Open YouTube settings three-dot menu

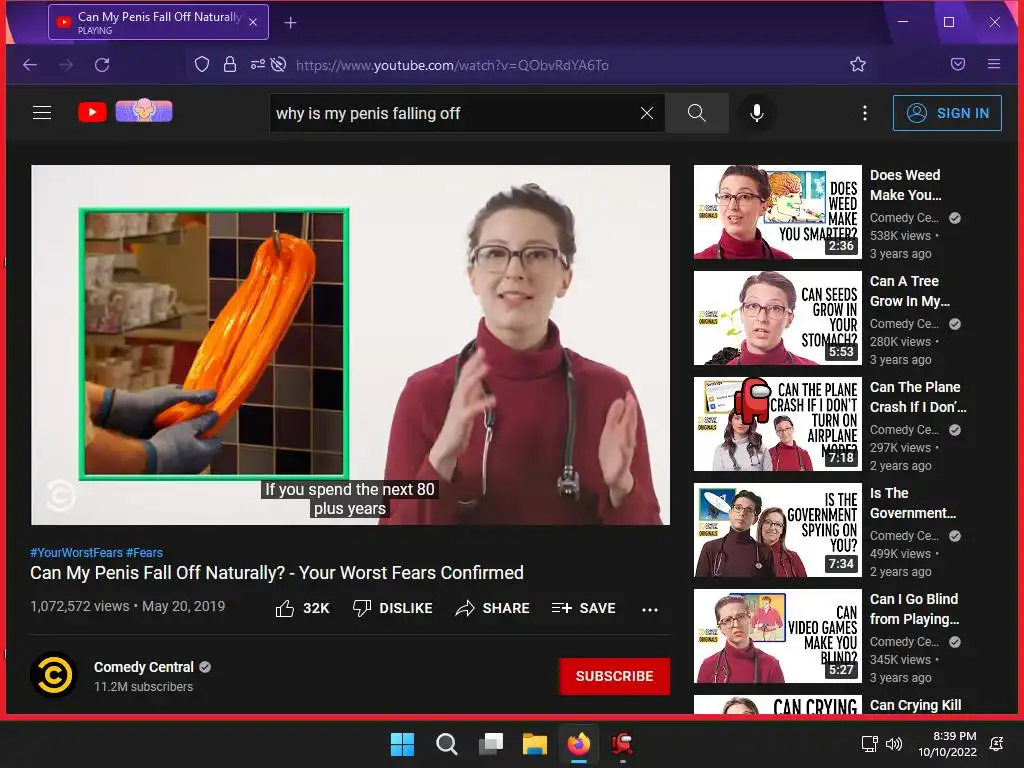865,113
